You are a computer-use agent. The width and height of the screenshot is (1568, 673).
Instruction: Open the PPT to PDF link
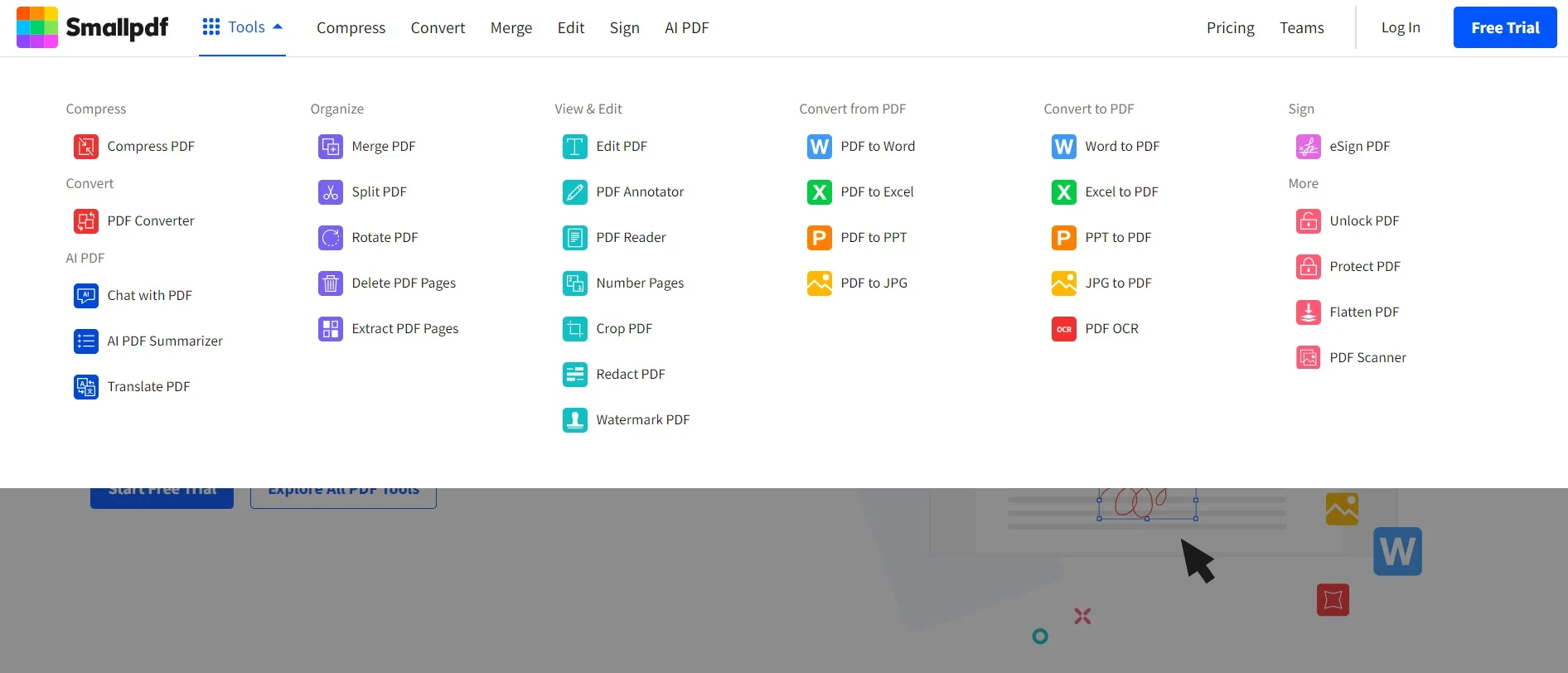pos(1118,238)
